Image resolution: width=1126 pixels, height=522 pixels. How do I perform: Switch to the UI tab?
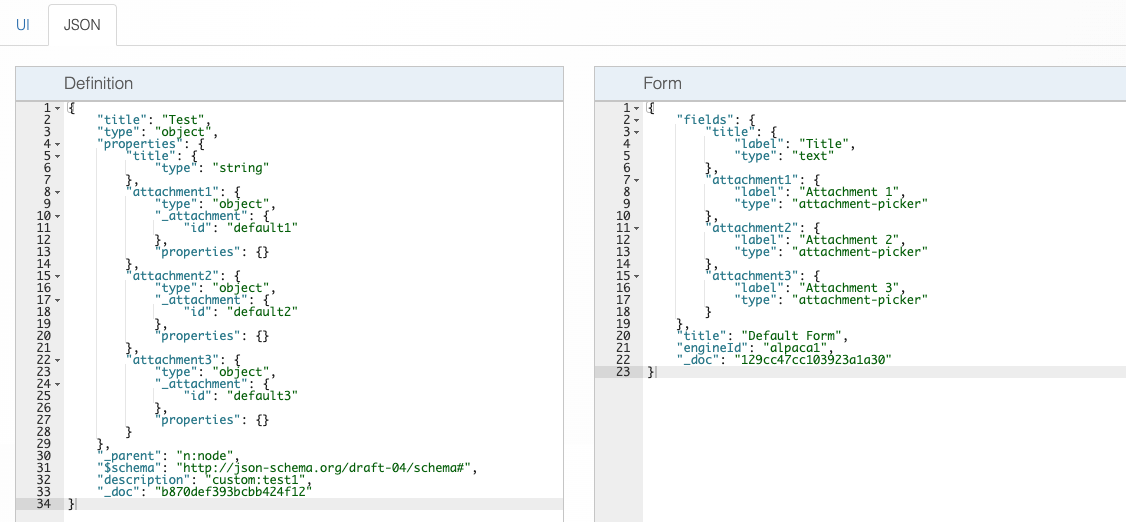(23, 25)
